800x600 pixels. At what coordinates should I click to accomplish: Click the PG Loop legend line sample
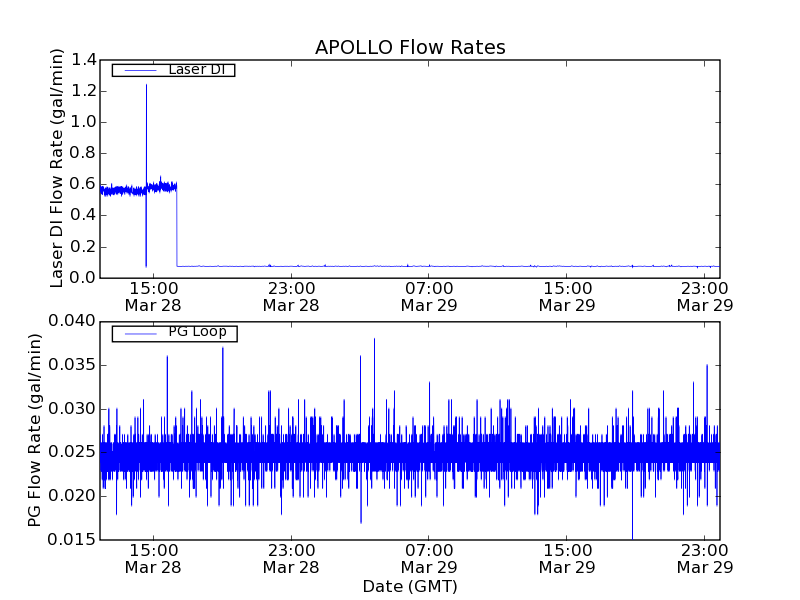coord(141,334)
